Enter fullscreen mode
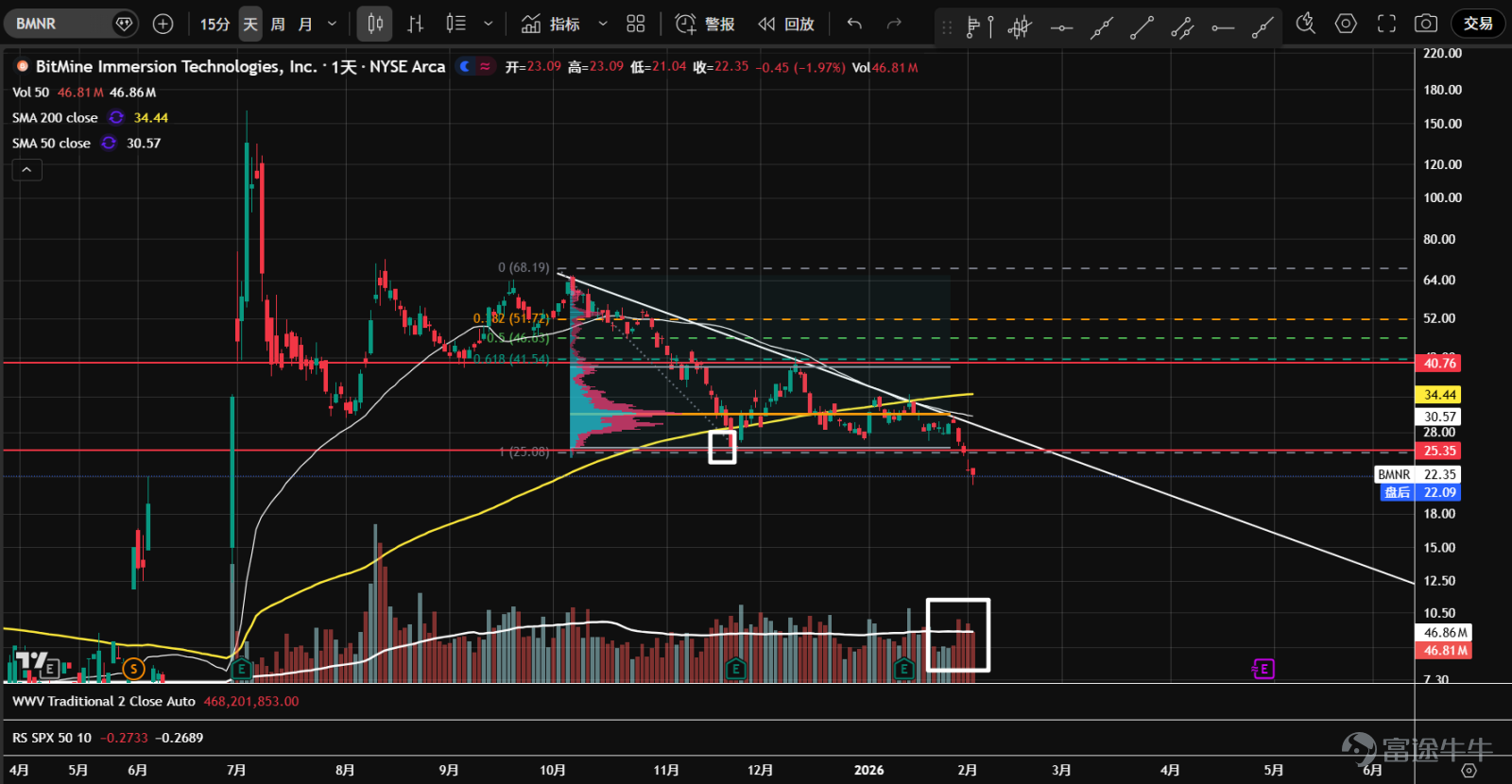The image size is (1512, 784). pyautogui.click(x=1386, y=24)
